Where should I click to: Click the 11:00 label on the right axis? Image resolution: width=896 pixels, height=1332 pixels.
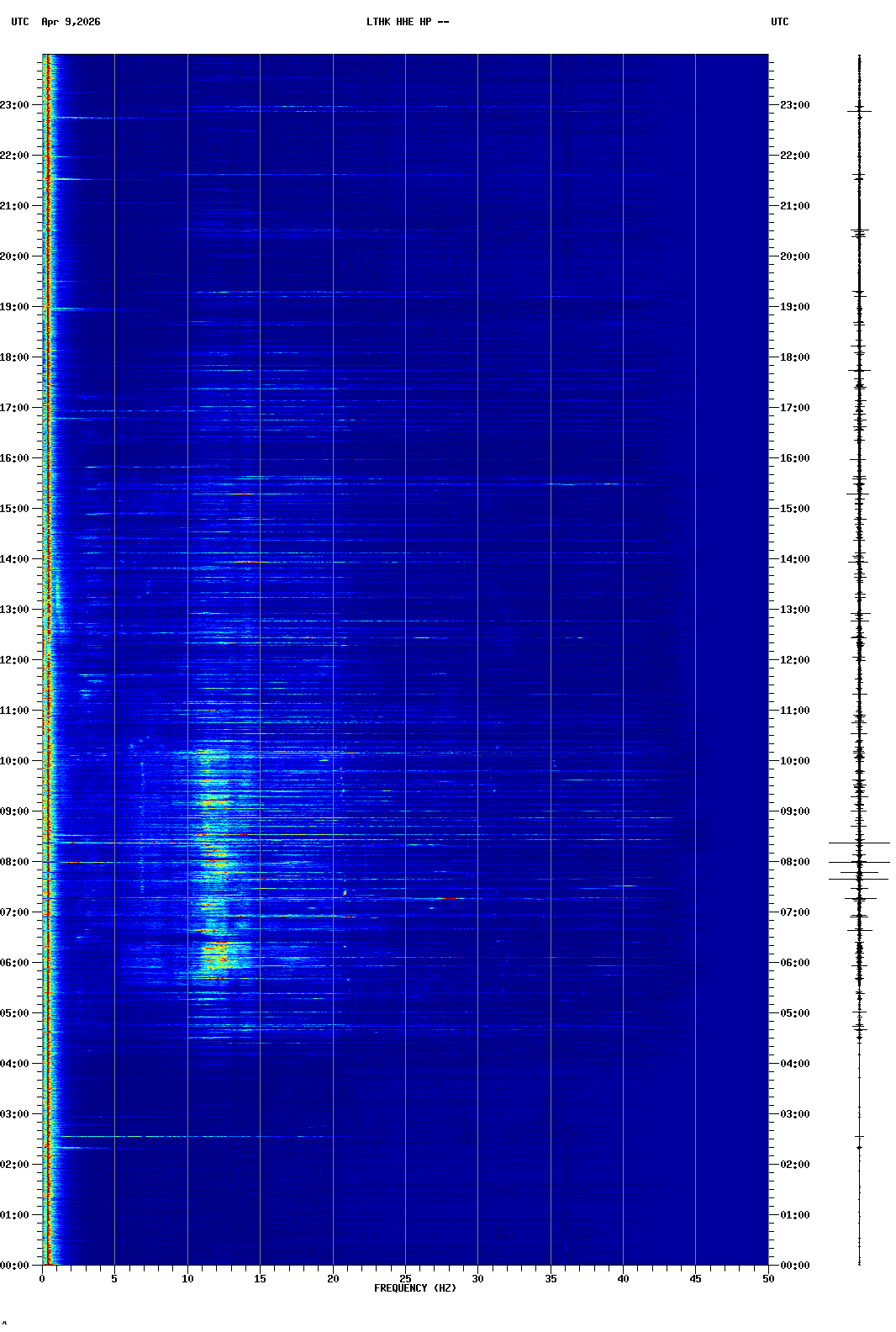[x=794, y=711]
